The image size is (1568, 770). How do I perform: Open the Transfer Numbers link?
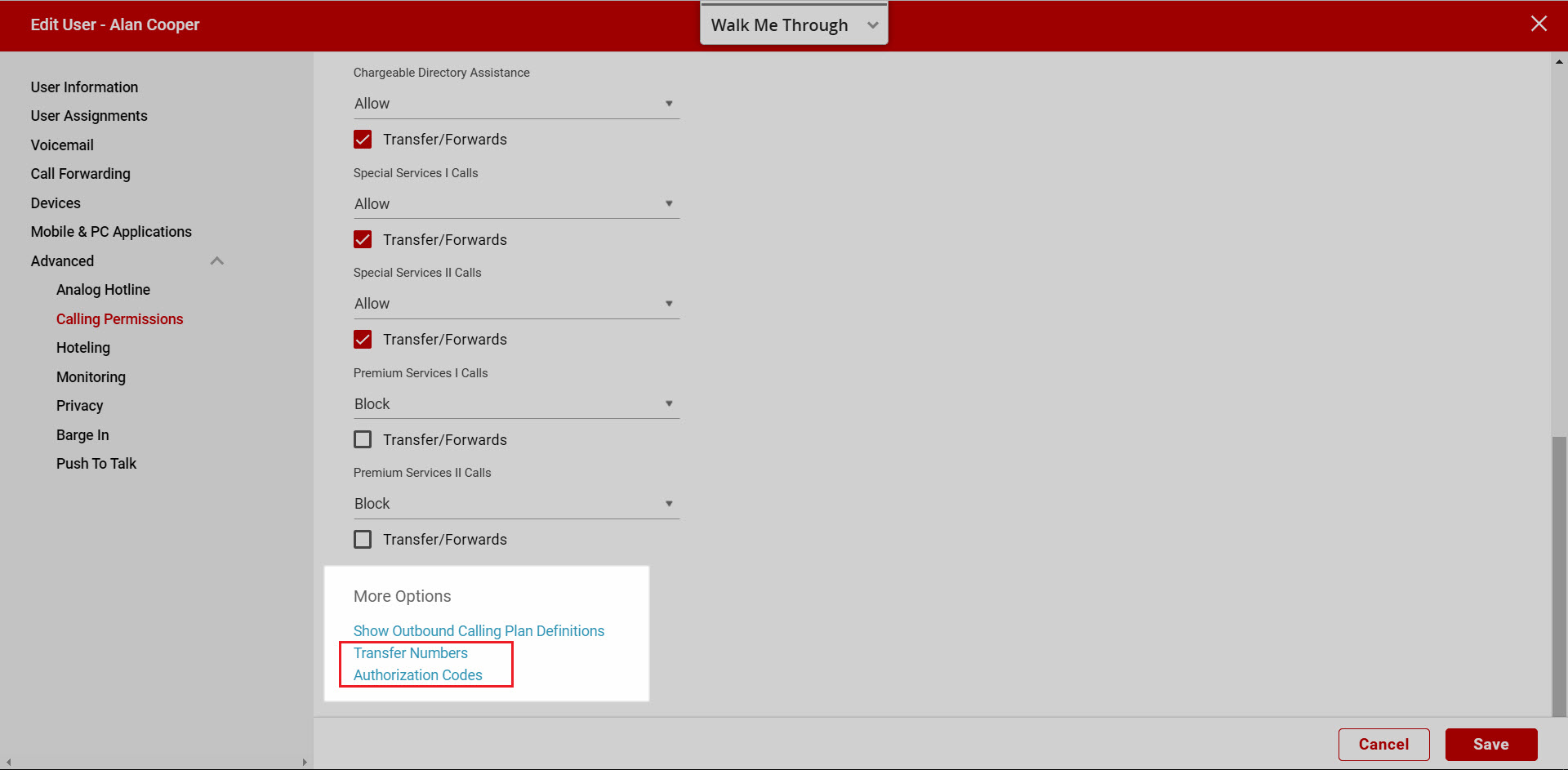(x=410, y=653)
